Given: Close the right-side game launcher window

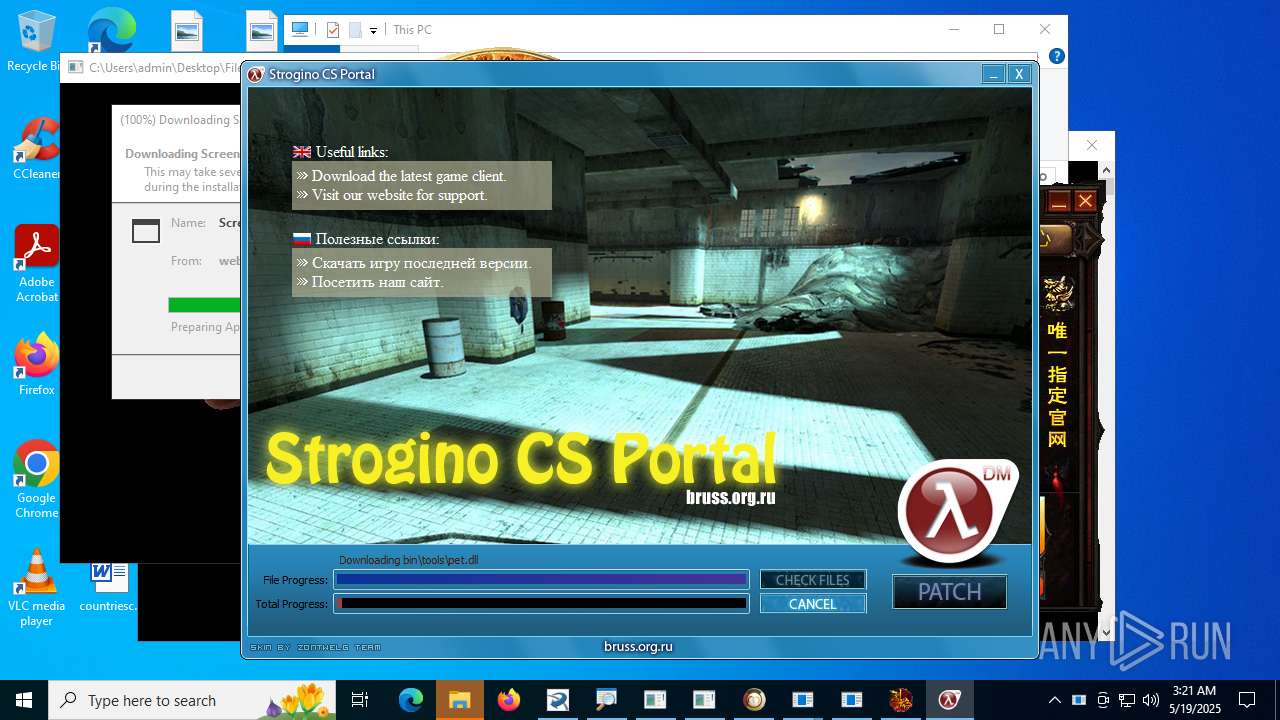Looking at the screenshot, I should (x=1085, y=201).
